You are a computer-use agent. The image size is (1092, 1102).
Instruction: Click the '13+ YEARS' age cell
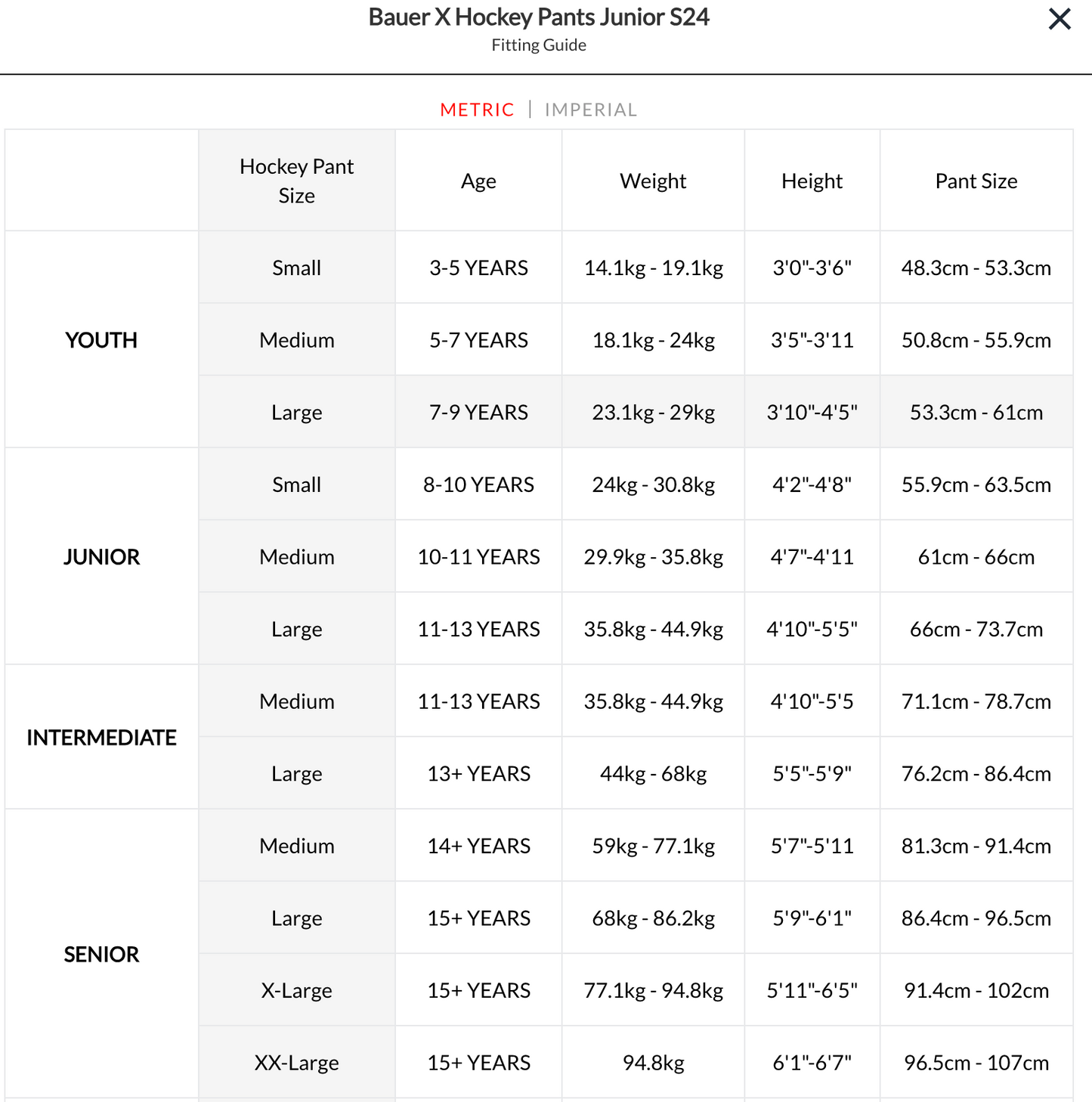479,773
